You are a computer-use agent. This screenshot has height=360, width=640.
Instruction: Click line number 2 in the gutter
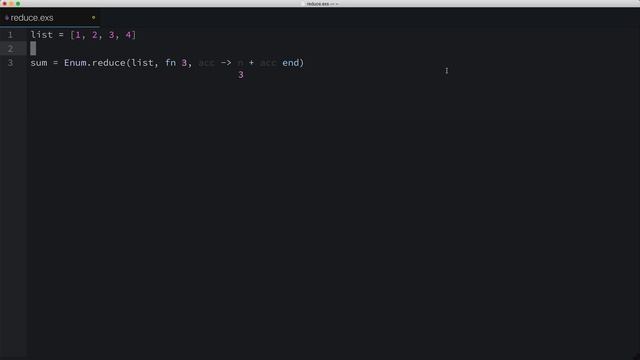10,49
